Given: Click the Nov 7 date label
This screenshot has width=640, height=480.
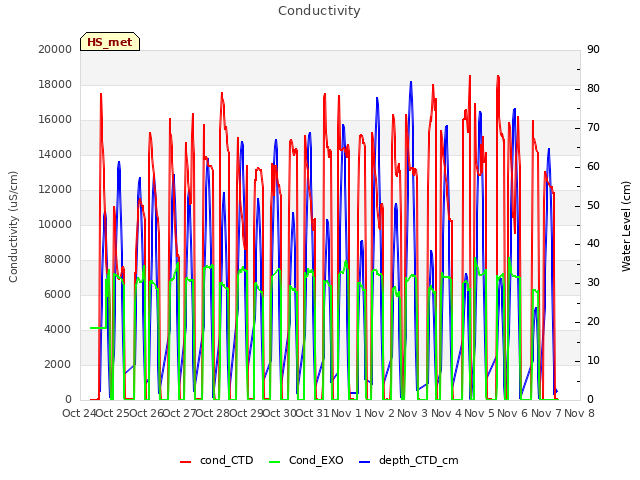Looking at the screenshot, I should tap(546, 413).
